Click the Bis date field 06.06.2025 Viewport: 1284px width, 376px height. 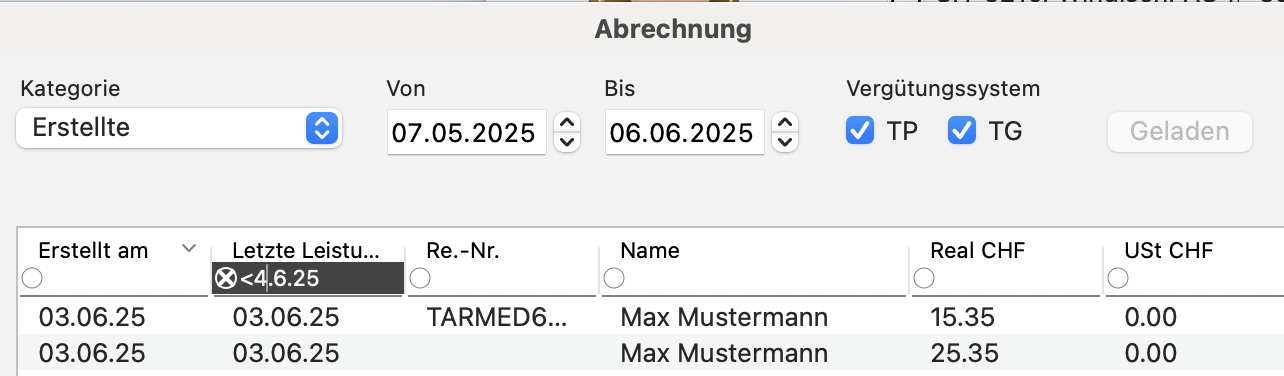pyautogui.click(x=685, y=132)
